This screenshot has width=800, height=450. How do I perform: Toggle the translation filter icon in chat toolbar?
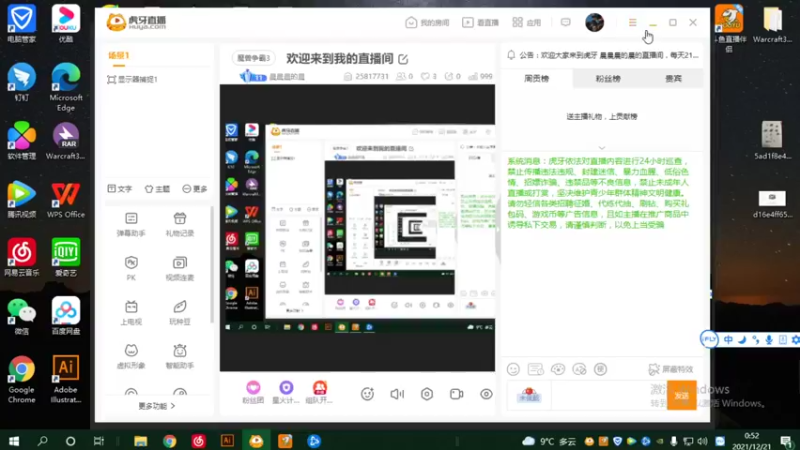pyautogui.click(x=579, y=369)
